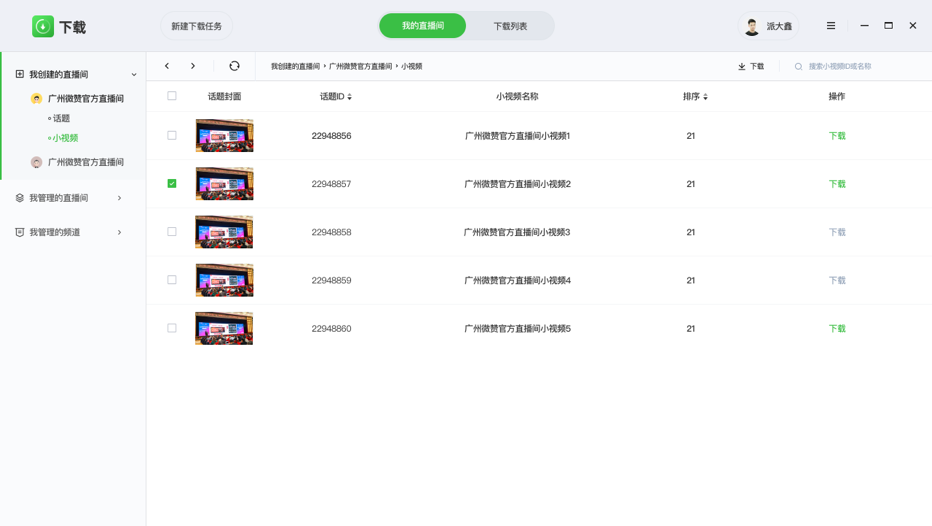The width and height of the screenshot is (932, 526).
Task: Click the 新建下载任务 button
Action: point(196,26)
